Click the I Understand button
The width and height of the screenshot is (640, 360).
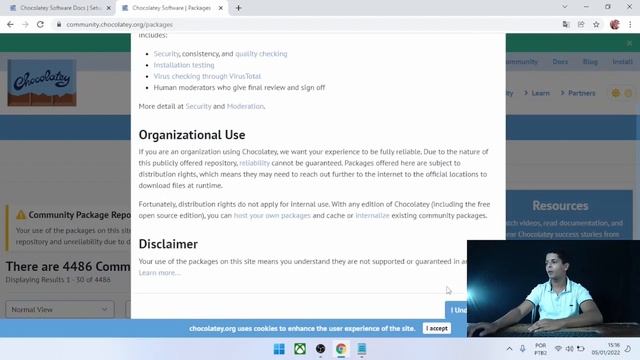(x=456, y=310)
